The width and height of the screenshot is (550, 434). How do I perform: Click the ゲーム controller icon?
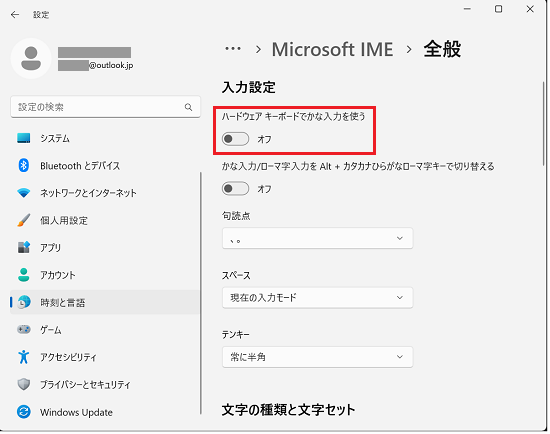click(x=24, y=329)
